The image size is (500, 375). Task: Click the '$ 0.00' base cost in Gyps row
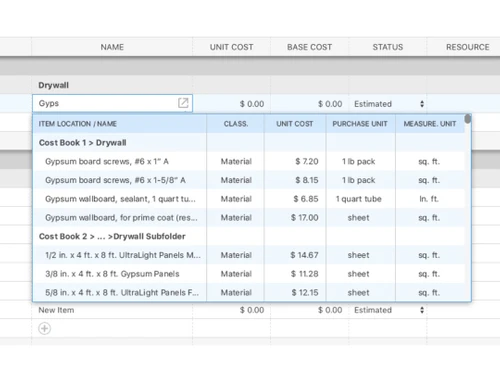[330, 104]
